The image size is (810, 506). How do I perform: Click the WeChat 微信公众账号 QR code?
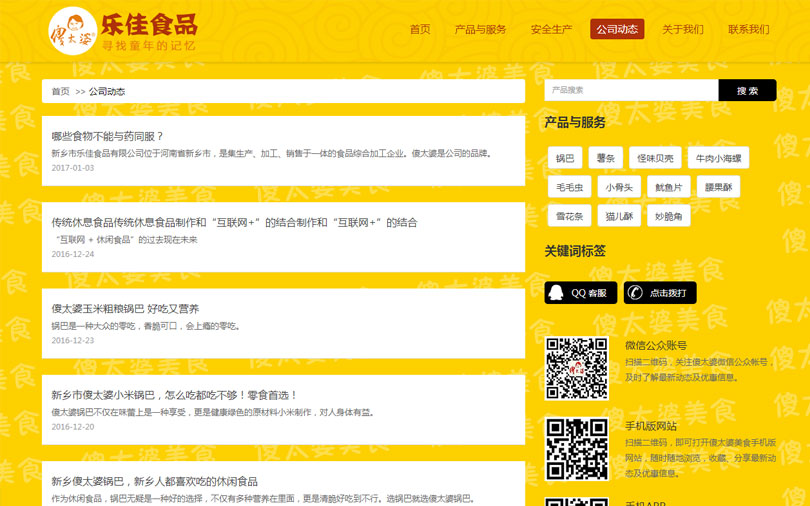[576, 368]
